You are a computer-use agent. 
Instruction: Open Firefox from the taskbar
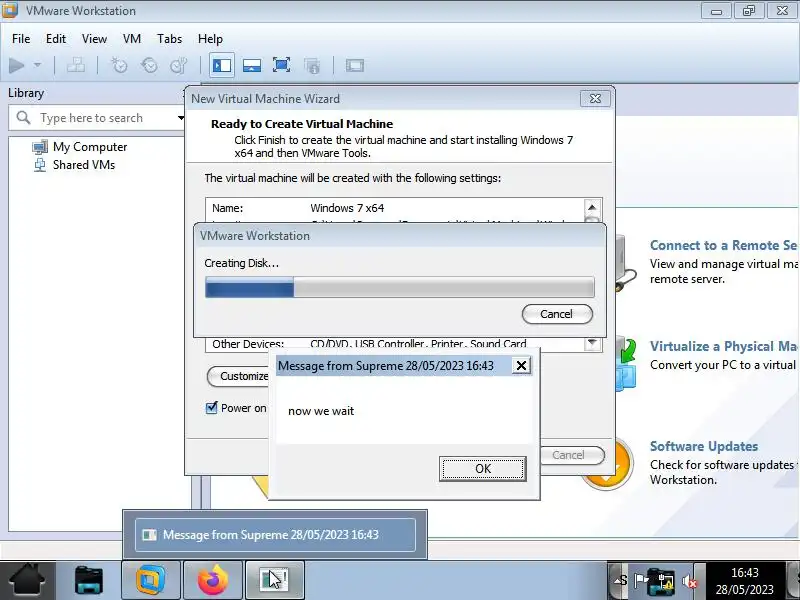213,580
